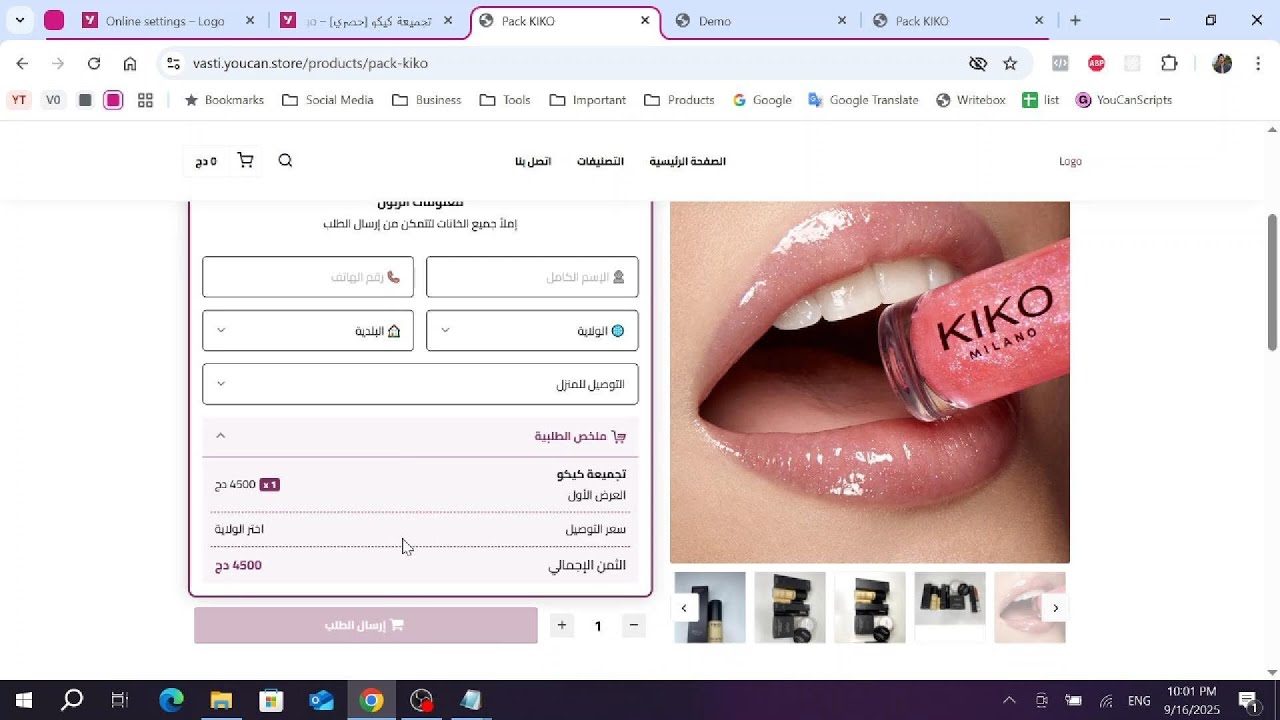Click the search magnifier in store header
Viewport: 1280px width, 720px height.
[x=285, y=161]
